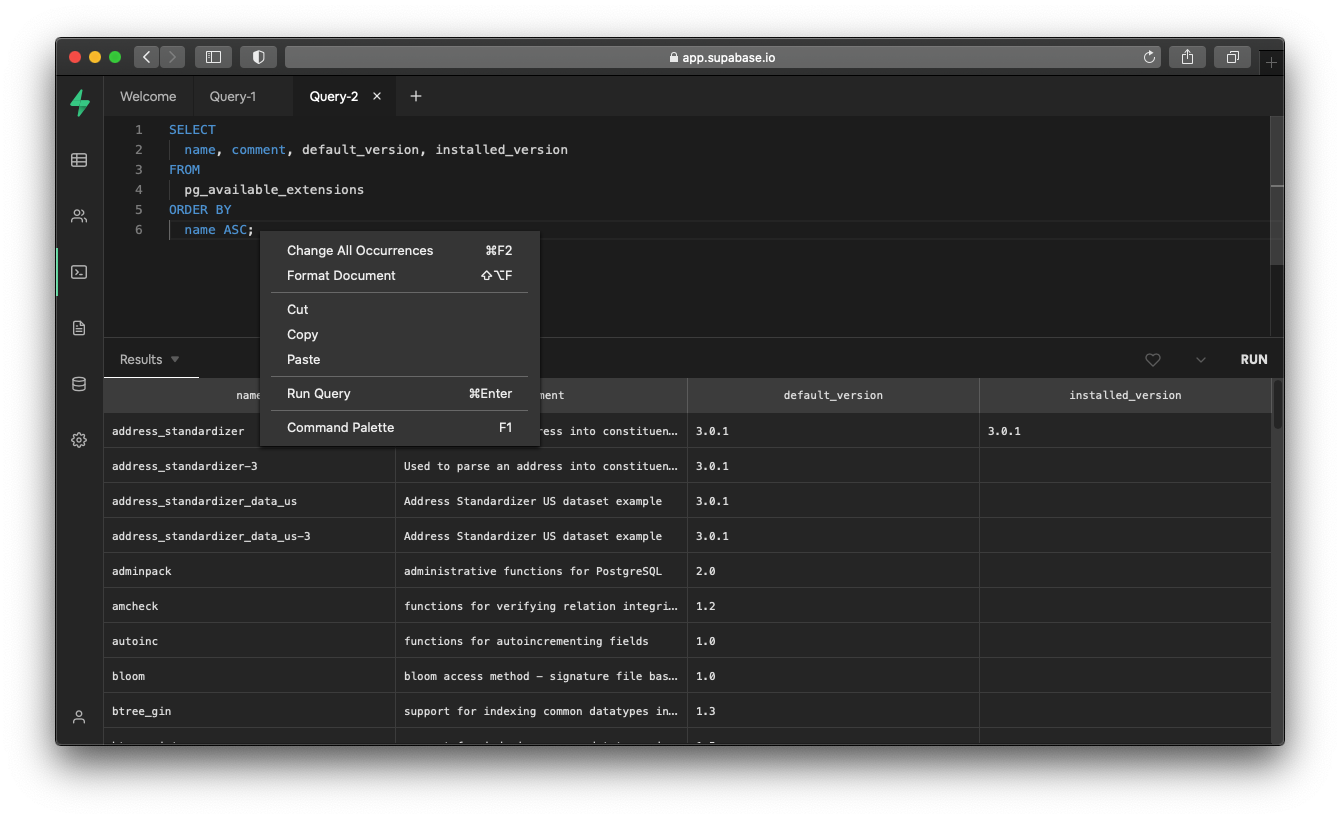Select the SQL editor terminal icon
The image size is (1340, 819).
point(79,272)
